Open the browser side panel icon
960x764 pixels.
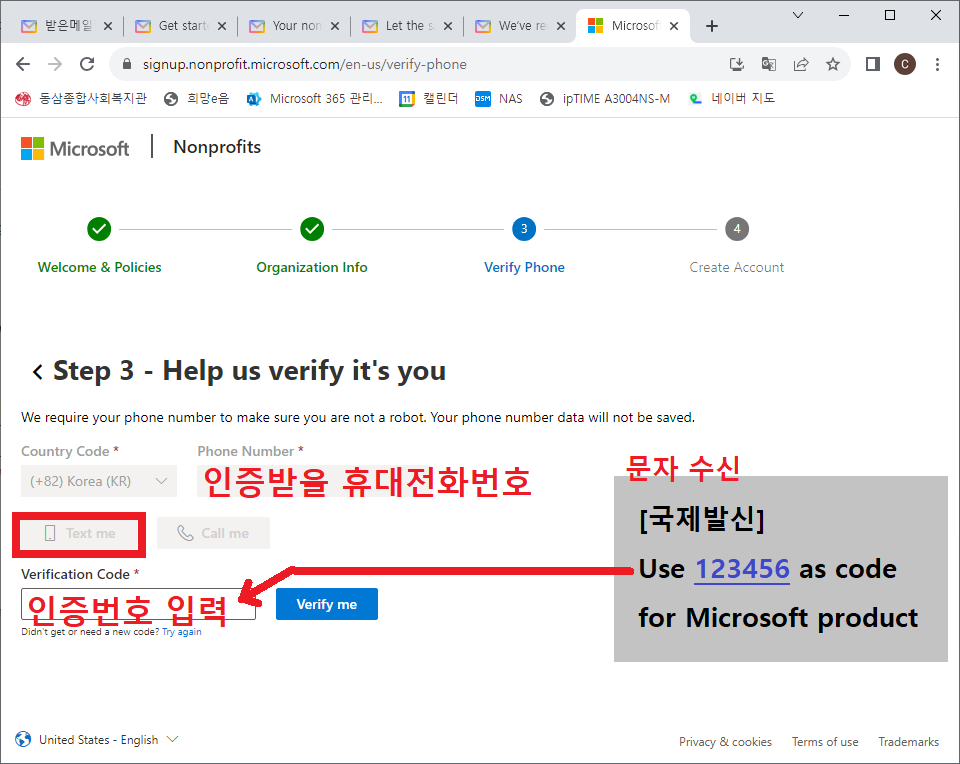coord(873,64)
